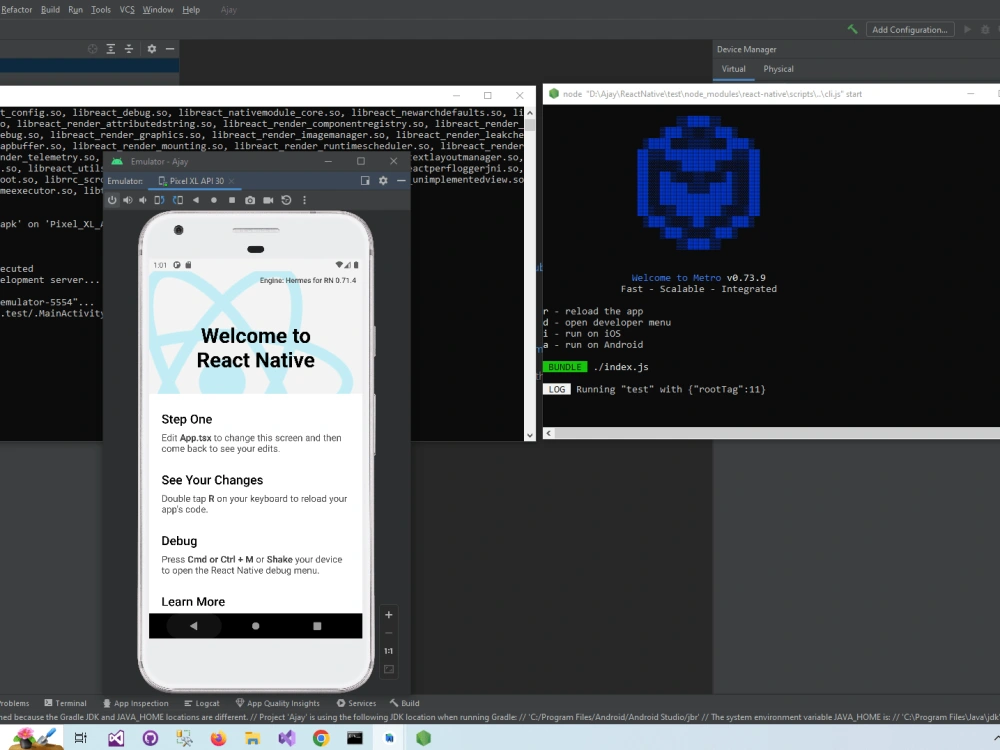Capture a screenshot with the camera icon

tap(250, 199)
